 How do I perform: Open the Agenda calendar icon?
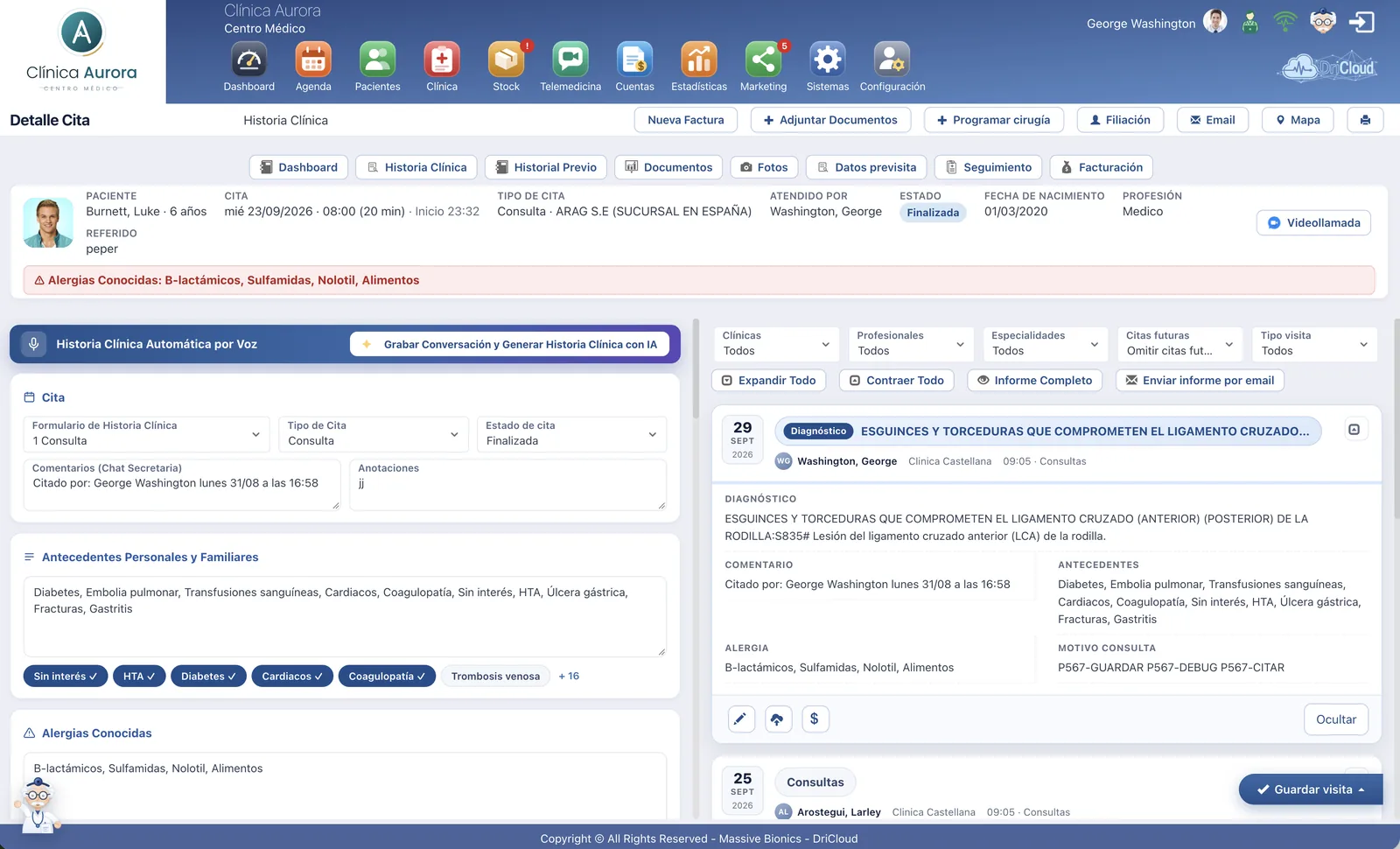point(313,60)
